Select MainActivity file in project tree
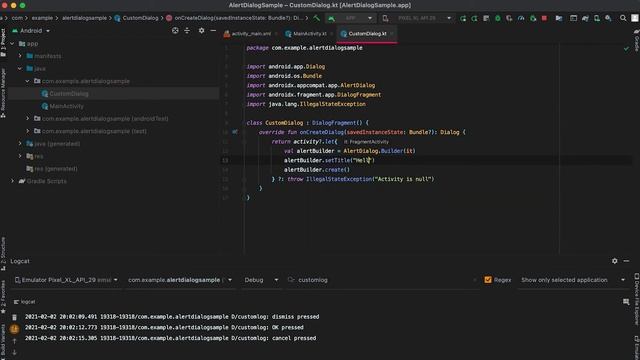This screenshot has height=360, width=640. [x=67, y=106]
